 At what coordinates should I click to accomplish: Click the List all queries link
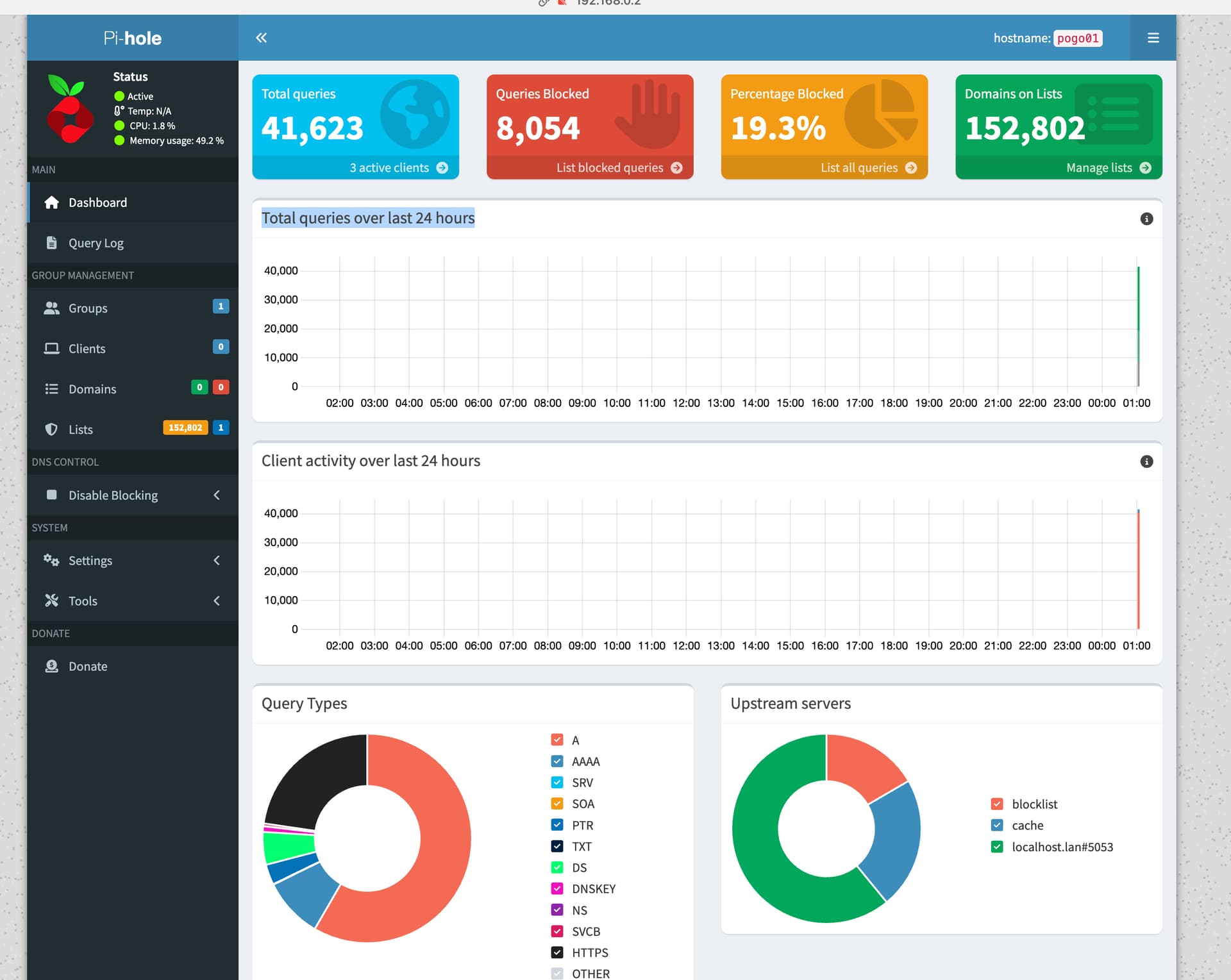(859, 168)
